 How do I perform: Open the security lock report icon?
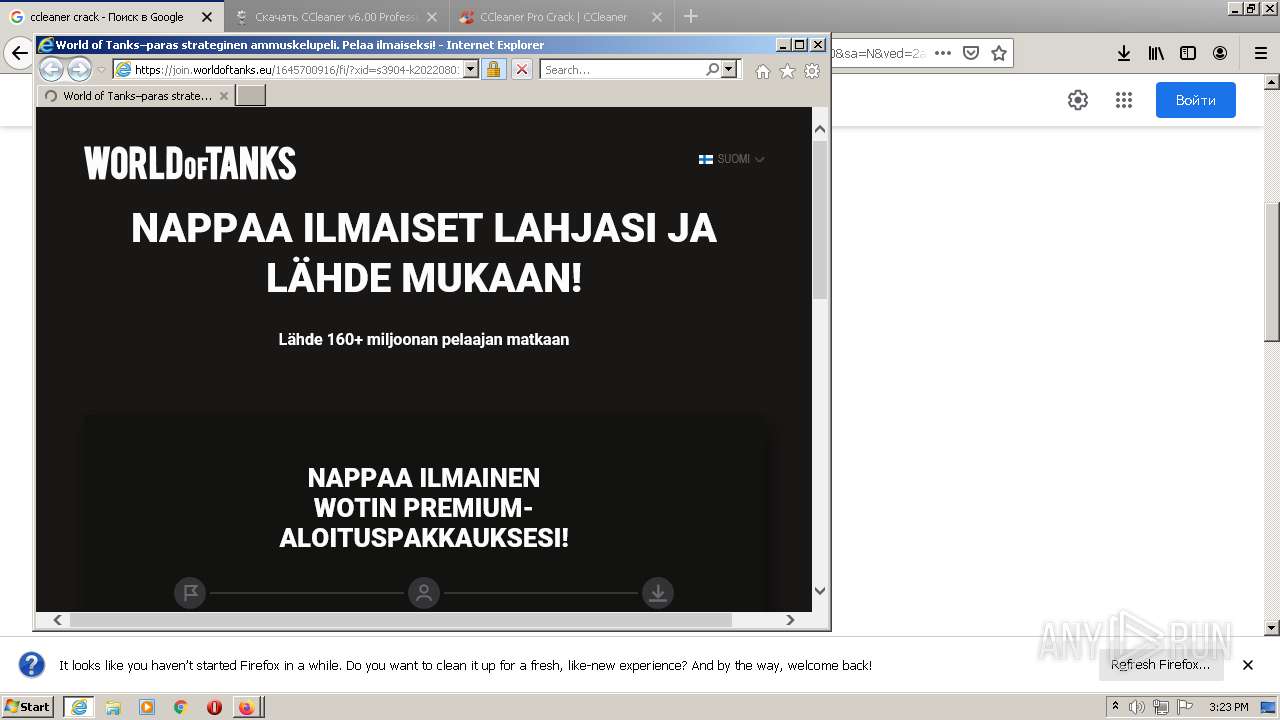pos(493,69)
